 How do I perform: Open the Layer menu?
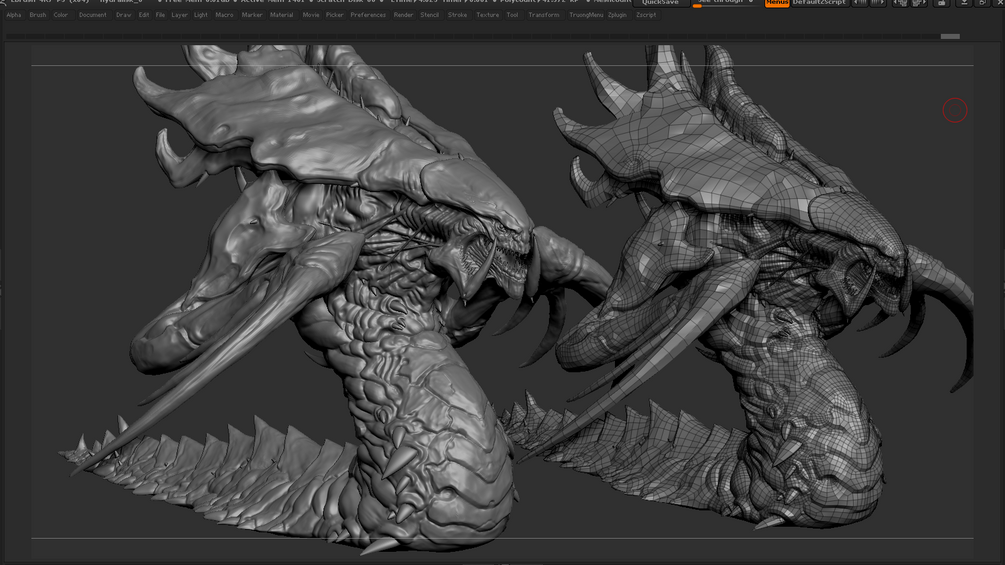click(179, 15)
